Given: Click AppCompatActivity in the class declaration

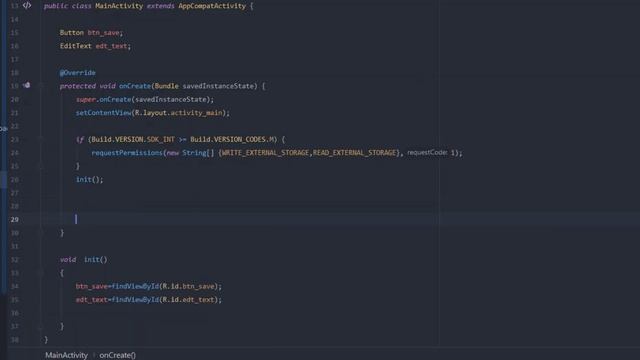Looking at the screenshot, I should [x=212, y=6].
